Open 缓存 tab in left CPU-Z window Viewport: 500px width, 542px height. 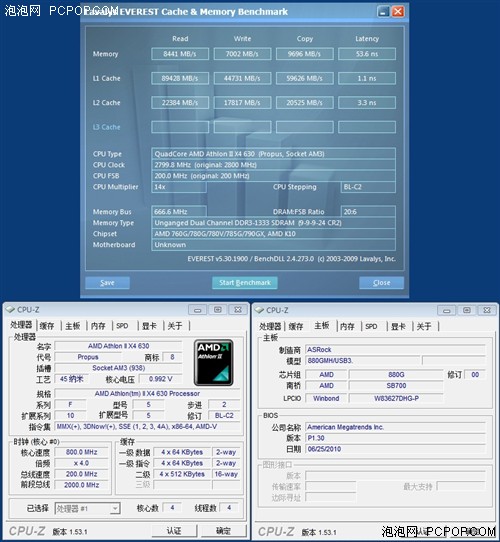47,326
